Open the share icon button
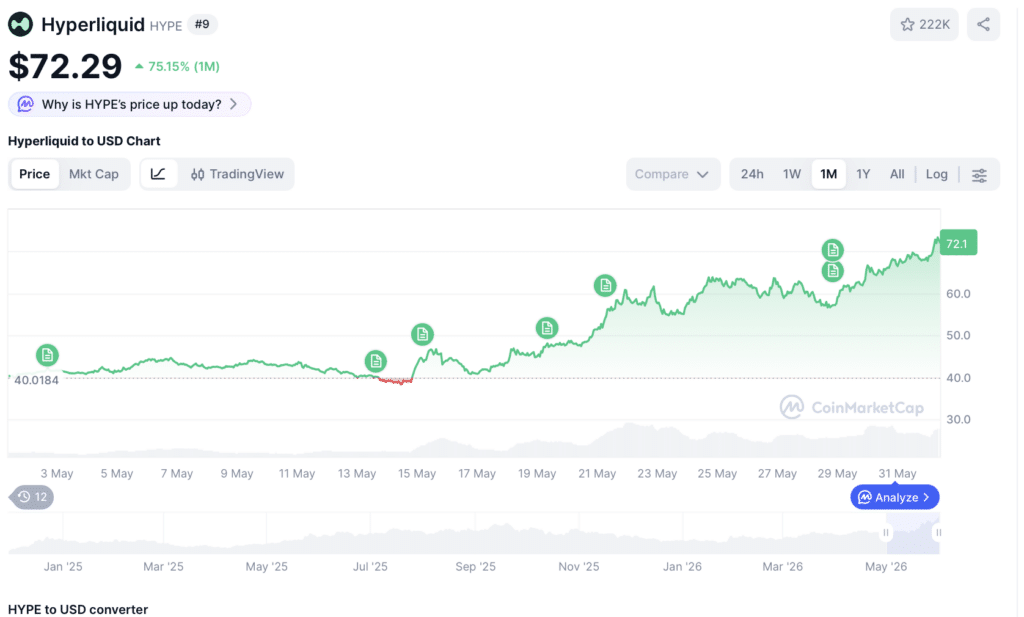 tap(983, 25)
